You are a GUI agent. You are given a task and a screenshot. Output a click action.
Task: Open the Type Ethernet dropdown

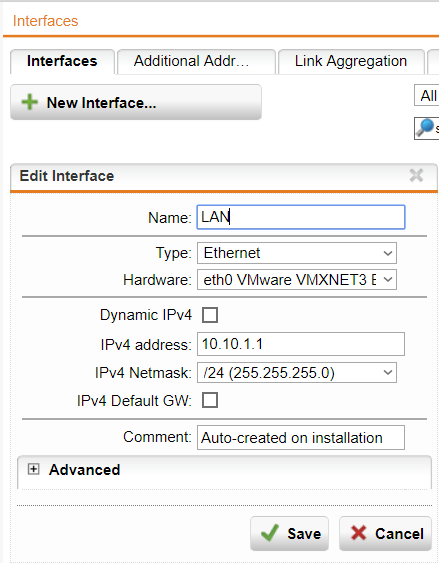click(x=297, y=253)
